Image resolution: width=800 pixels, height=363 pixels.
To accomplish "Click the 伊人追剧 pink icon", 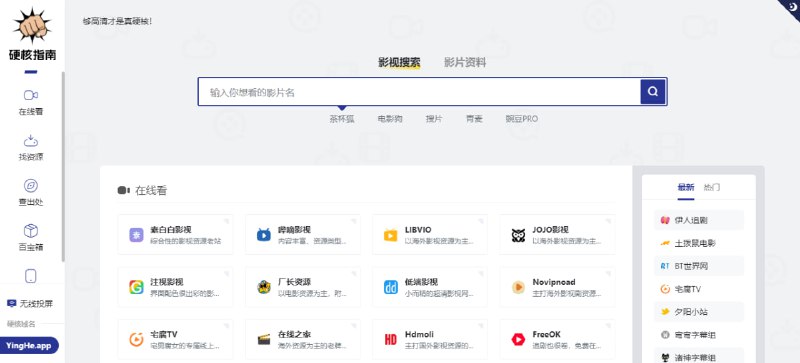I will point(665,221).
